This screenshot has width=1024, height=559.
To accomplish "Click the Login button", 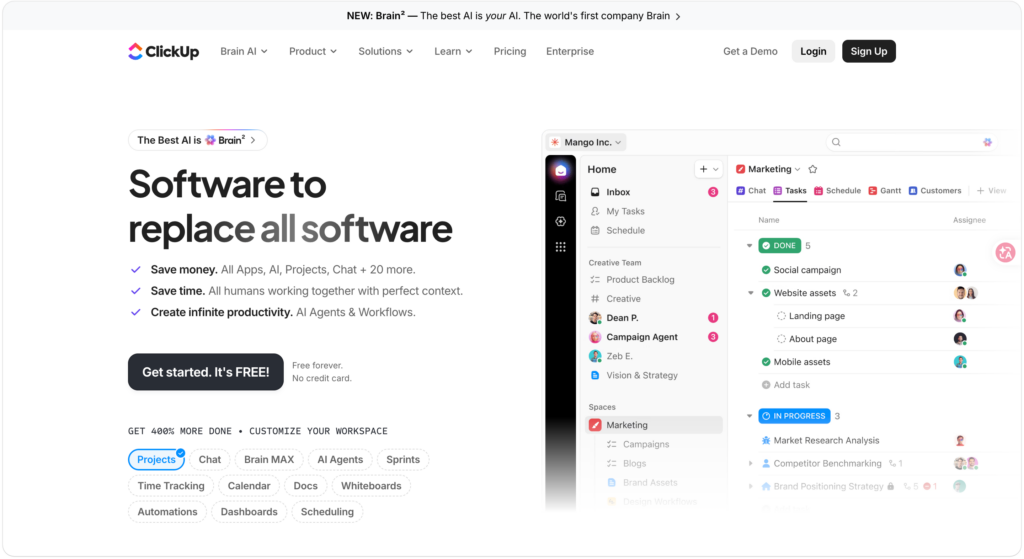I will coord(813,51).
